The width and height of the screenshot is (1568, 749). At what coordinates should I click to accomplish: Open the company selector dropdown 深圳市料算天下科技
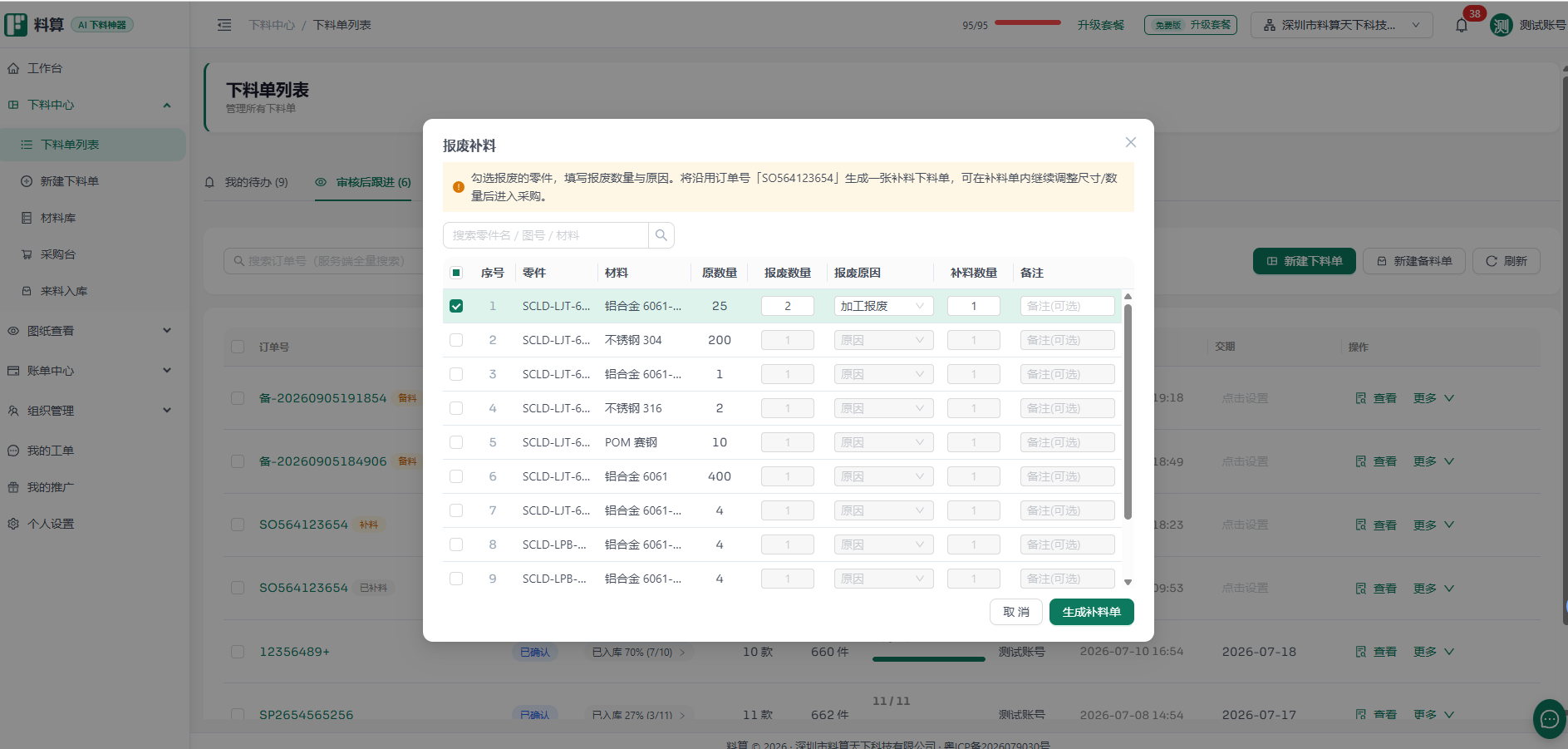pos(1341,25)
